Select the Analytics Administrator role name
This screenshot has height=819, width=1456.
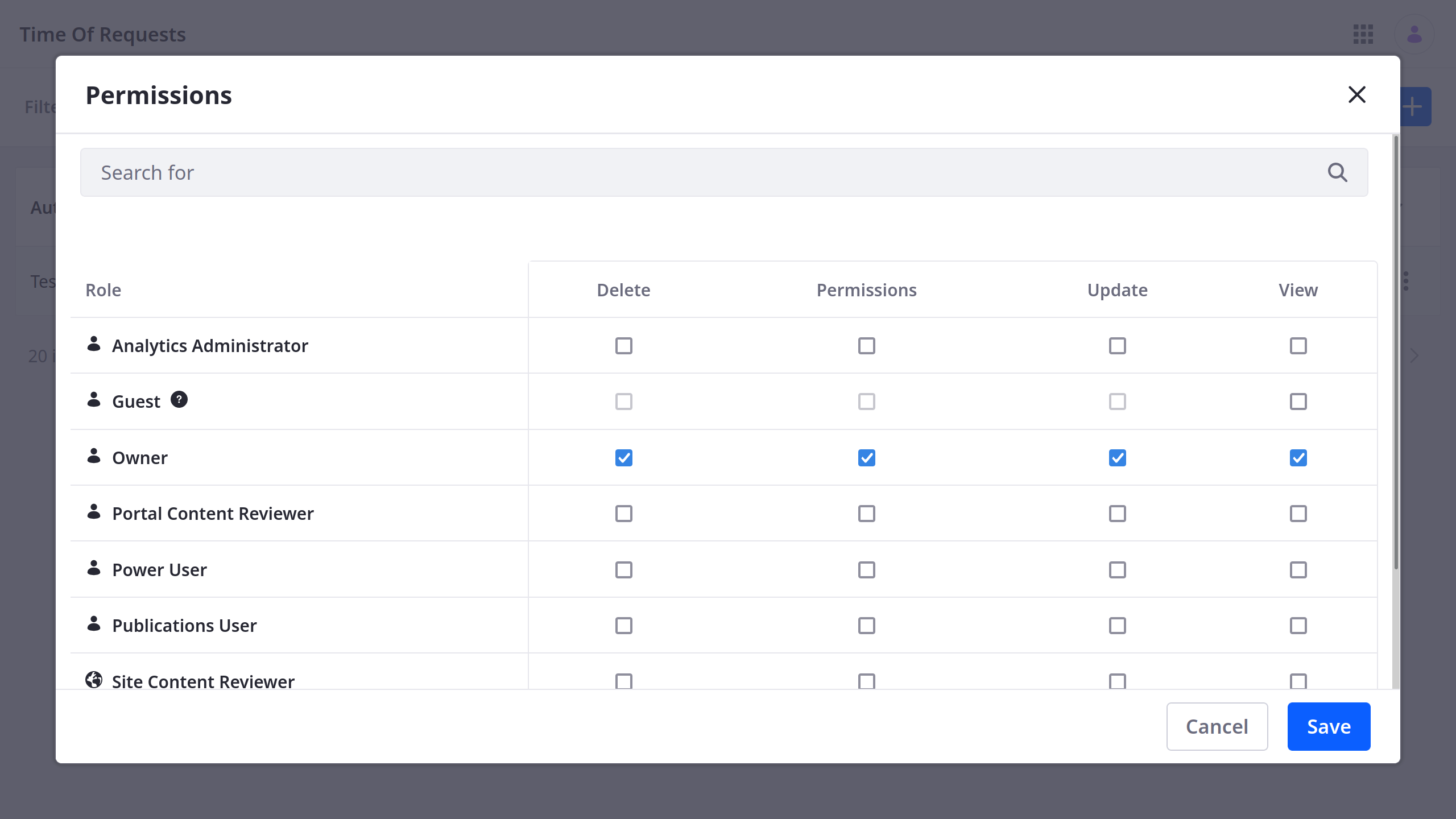click(x=210, y=346)
